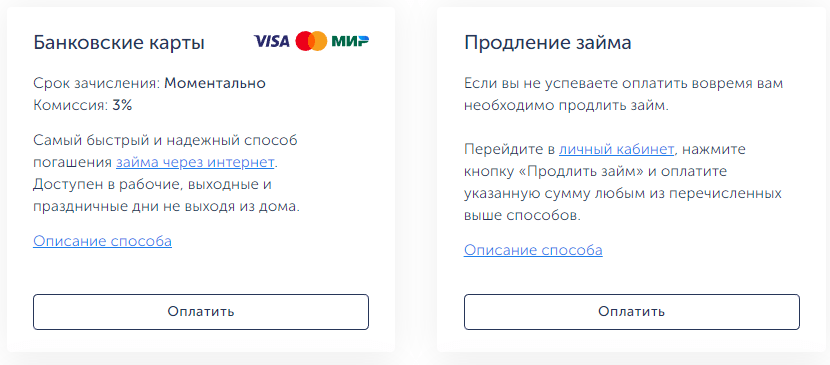Viewport: 830px width, 365px height.
Task: Click «Оплатить» in the Банковские карты card
Action: tap(201, 312)
